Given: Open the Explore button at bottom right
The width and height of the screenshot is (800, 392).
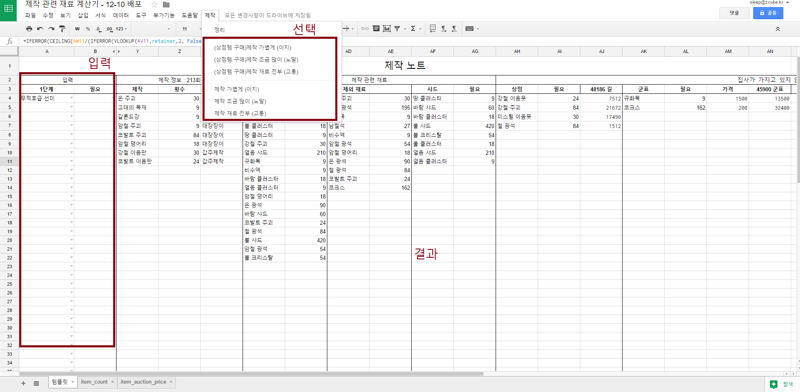Looking at the screenshot, I should [x=783, y=384].
